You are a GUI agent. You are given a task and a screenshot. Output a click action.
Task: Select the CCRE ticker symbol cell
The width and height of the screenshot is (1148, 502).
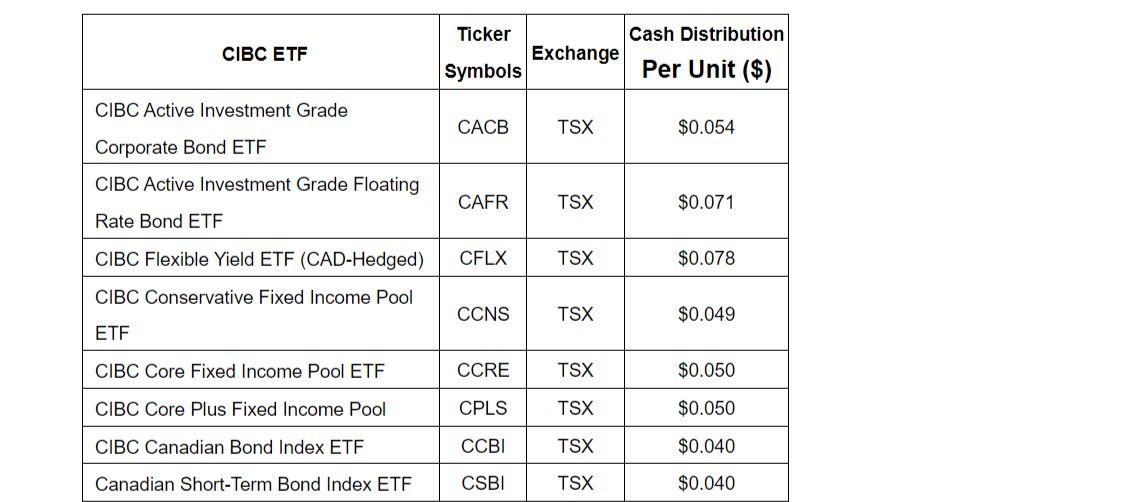click(x=483, y=370)
